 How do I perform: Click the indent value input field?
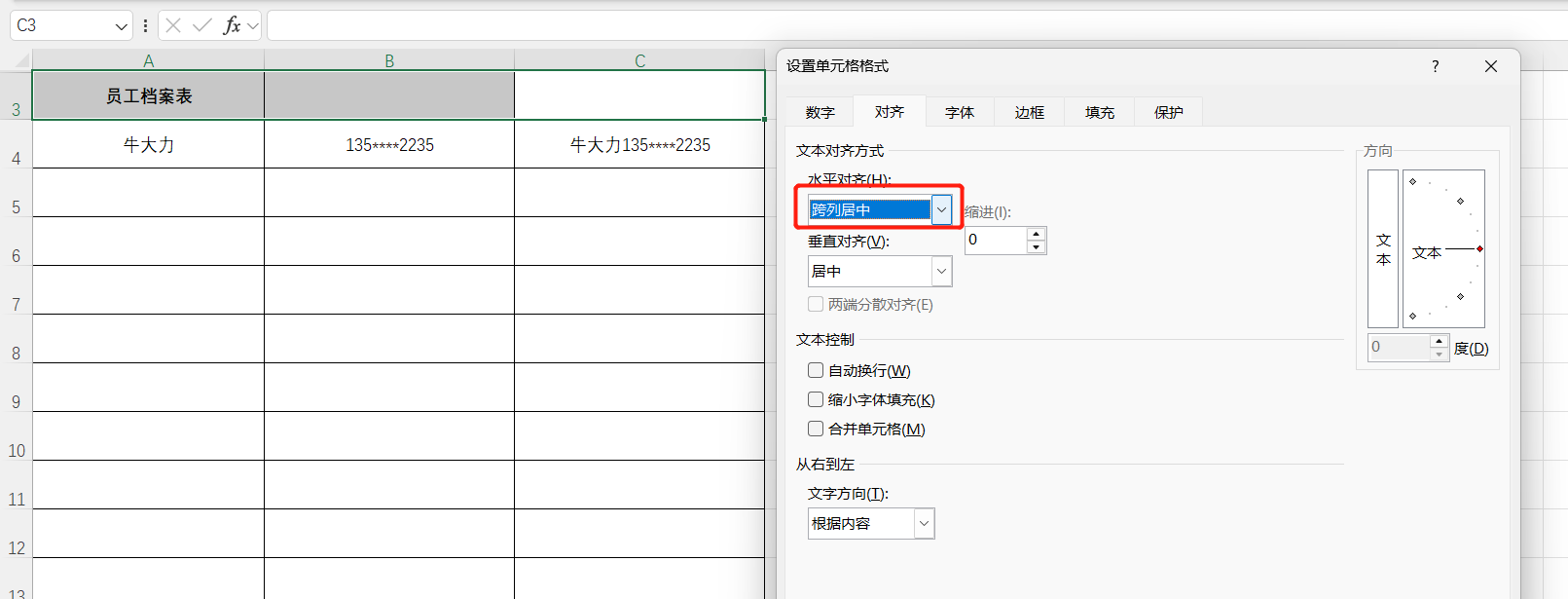[x=996, y=241]
